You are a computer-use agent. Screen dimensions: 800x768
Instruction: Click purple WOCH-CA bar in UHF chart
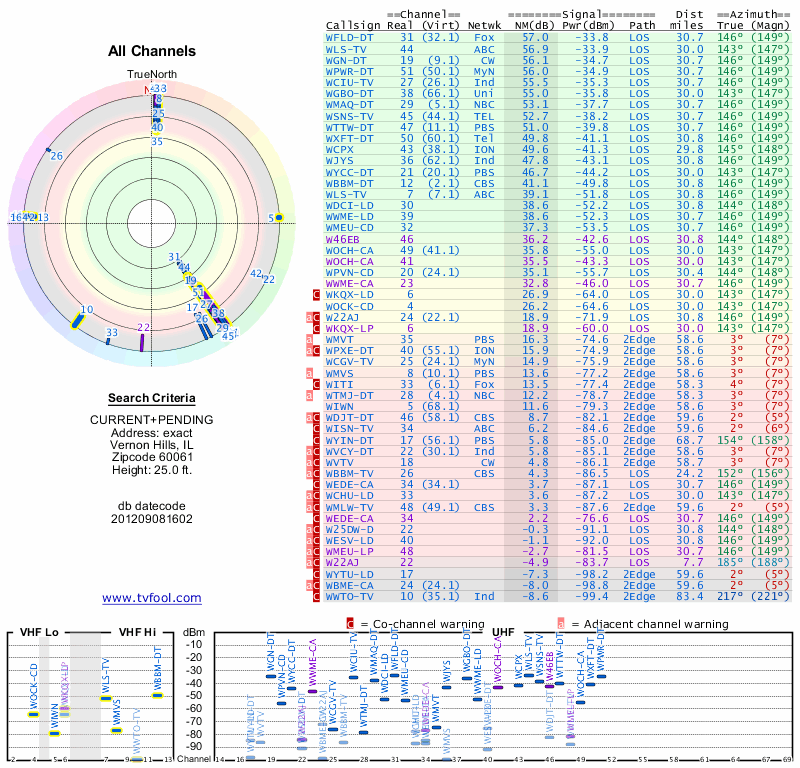[x=498, y=686]
